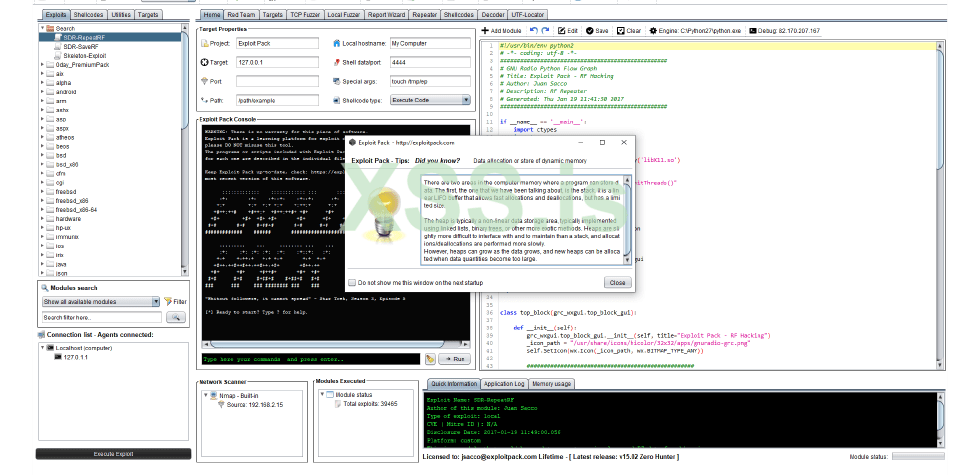Click the clear console brush icon beside Run
The image size is (967, 475).
pos(429,358)
